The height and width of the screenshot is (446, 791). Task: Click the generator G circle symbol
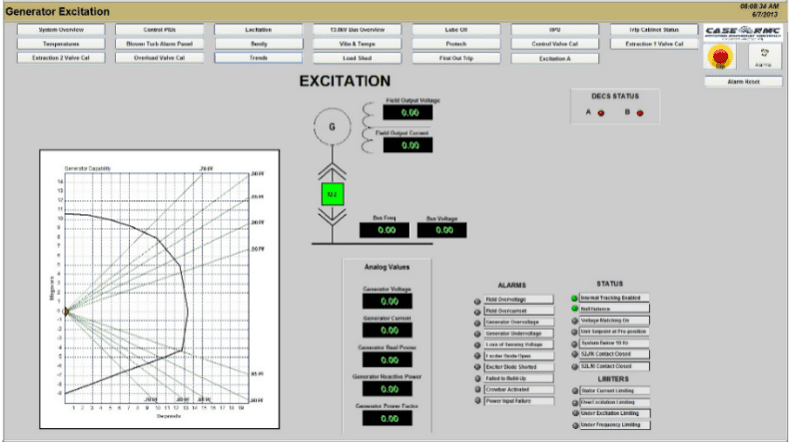click(332, 126)
